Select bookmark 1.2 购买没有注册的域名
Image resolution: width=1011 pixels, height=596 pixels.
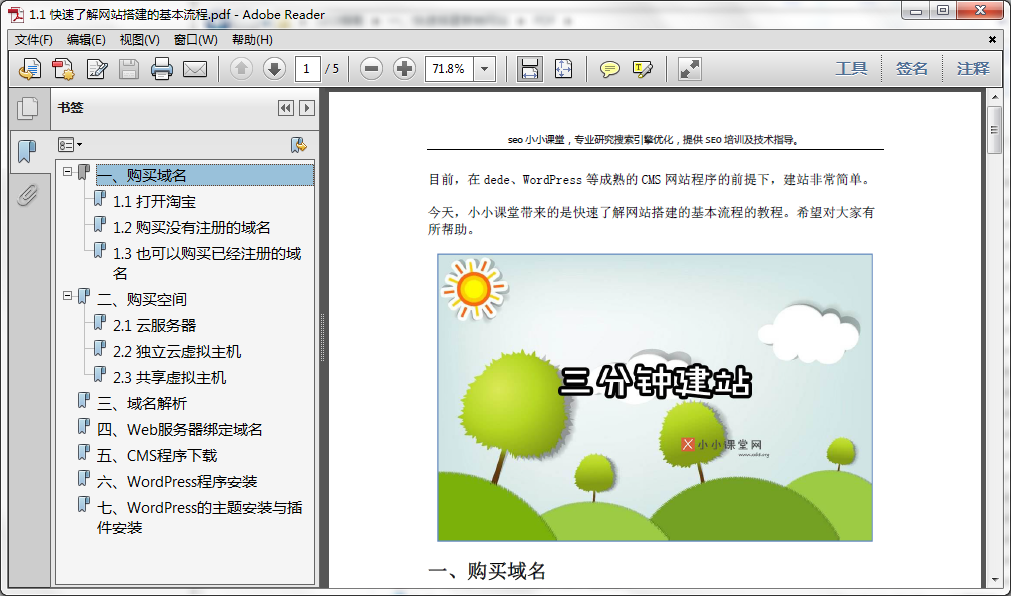pyautogui.click(x=191, y=227)
